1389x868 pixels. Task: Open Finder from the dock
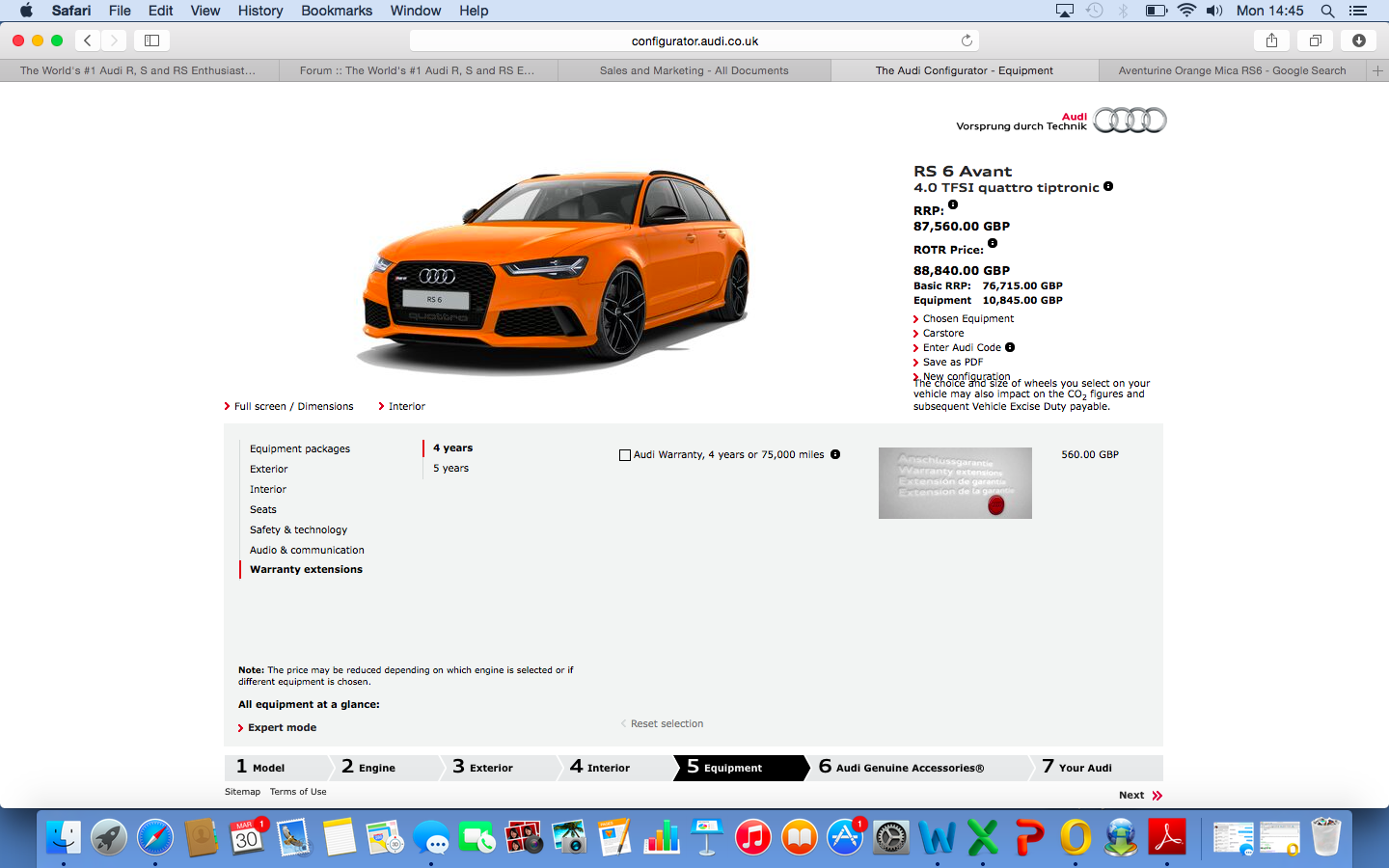click(x=64, y=837)
